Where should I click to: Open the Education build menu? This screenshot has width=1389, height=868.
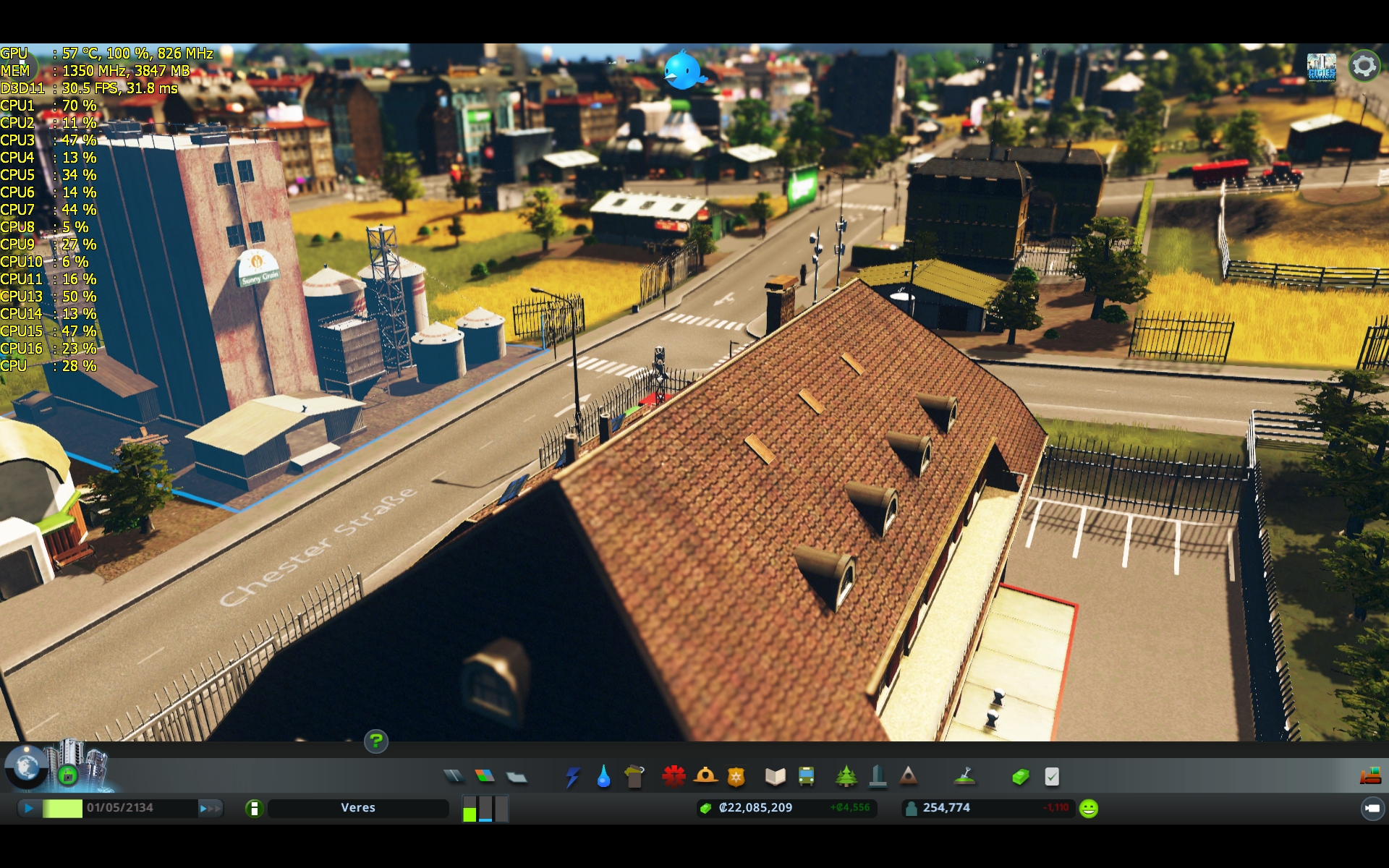[x=775, y=777]
